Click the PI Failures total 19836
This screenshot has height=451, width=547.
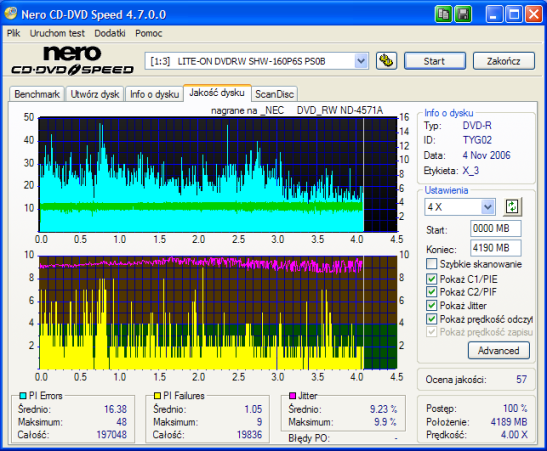pos(249,435)
